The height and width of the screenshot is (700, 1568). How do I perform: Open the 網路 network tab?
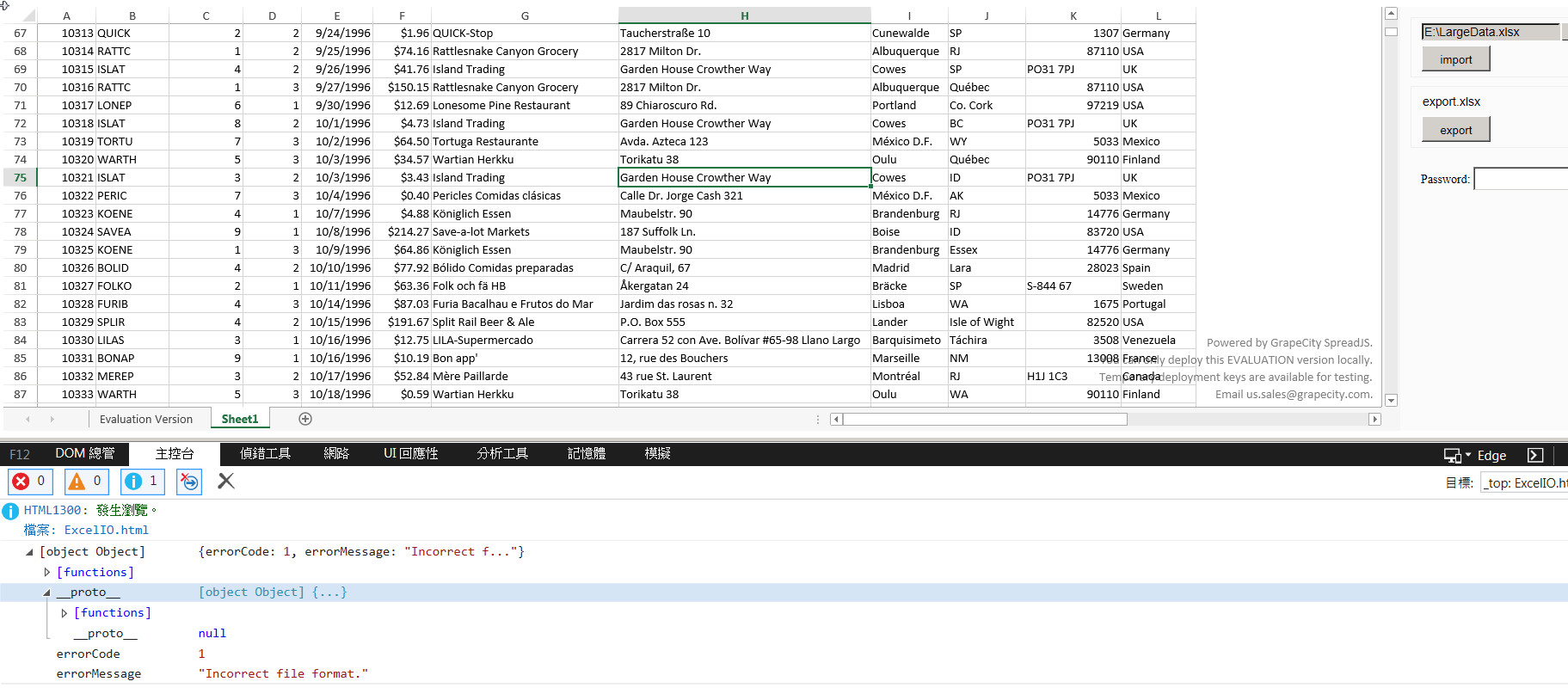pos(336,454)
